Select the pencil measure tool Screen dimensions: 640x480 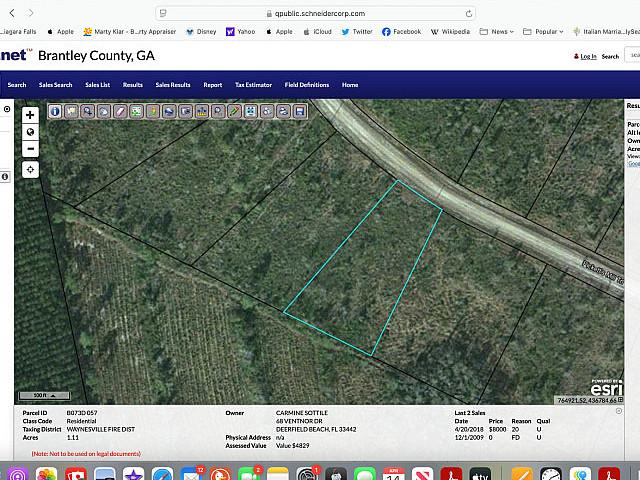pyautogui.click(x=234, y=111)
